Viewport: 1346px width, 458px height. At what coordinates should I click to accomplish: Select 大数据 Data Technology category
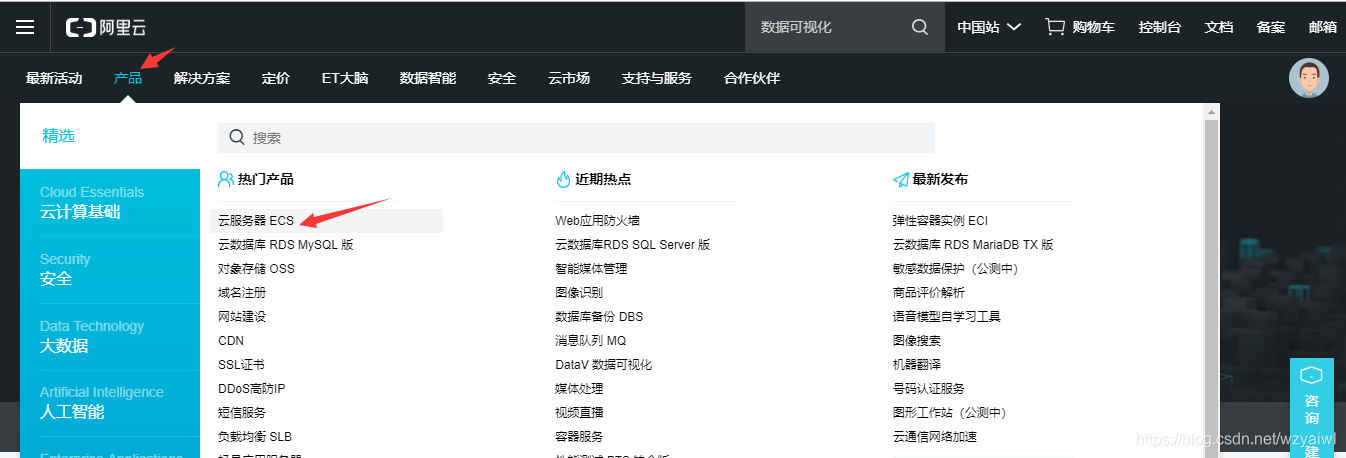[x=110, y=336]
